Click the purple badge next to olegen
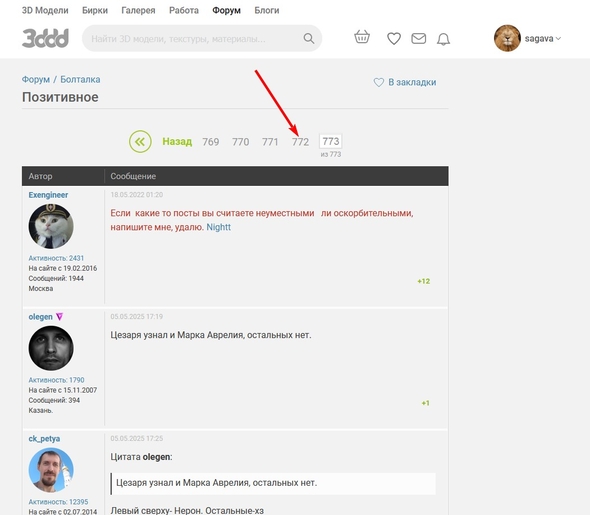This screenshot has height=515, width=590. pyautogui.click(x=59, y=317)
